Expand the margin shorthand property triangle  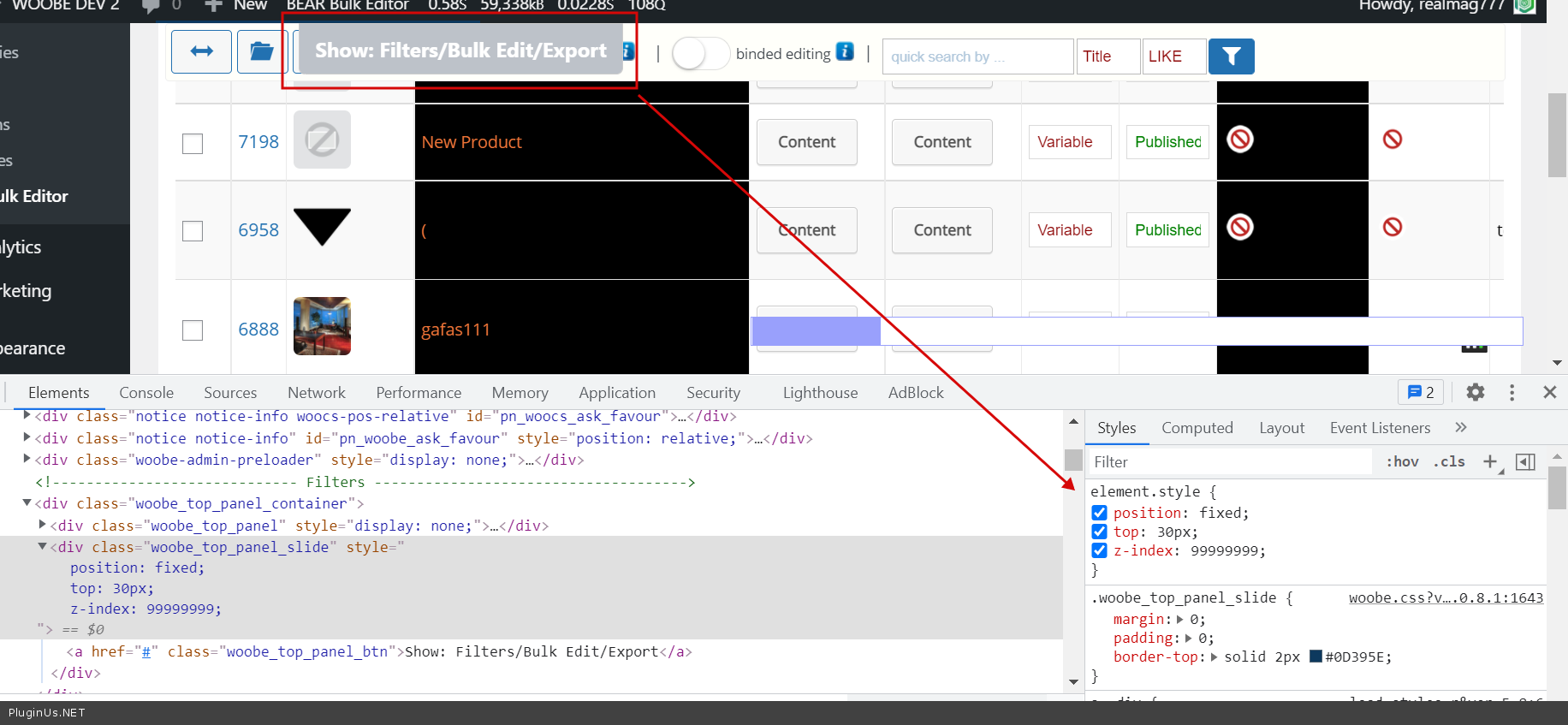(x=1180, y=619)
